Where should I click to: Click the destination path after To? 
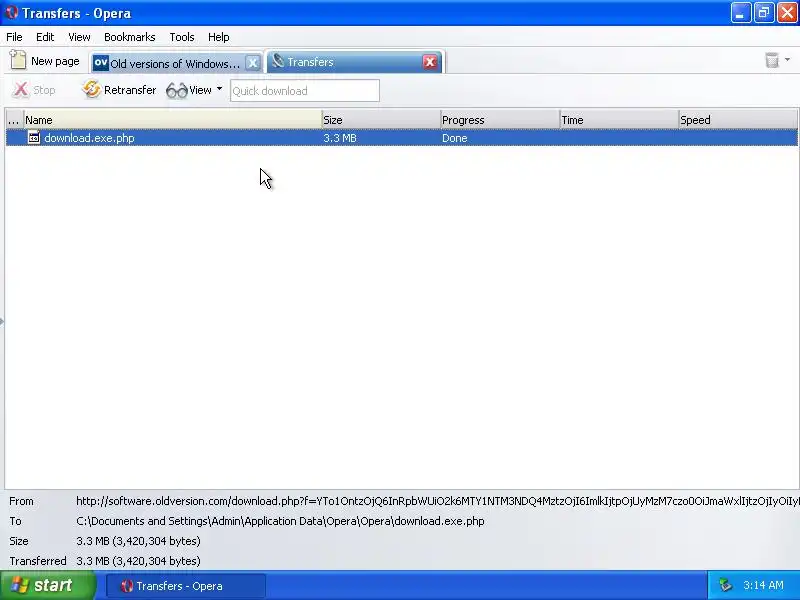(280, 521)
